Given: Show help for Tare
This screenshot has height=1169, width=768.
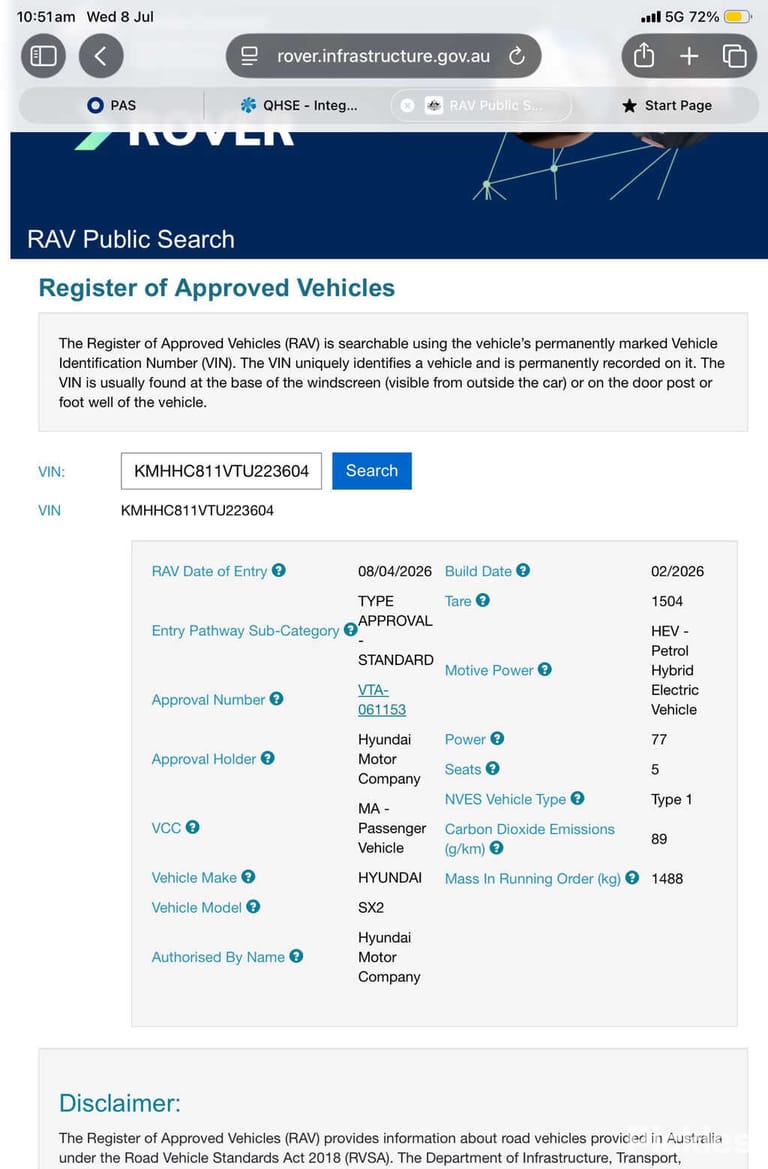Looking at the screenshot, I should click(x=483, y=600).
